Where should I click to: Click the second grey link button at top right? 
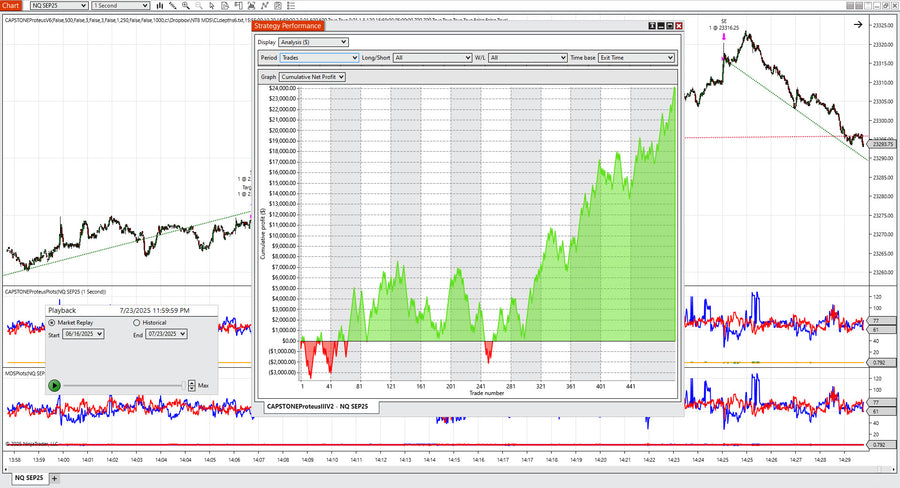[x=859, y=6]
